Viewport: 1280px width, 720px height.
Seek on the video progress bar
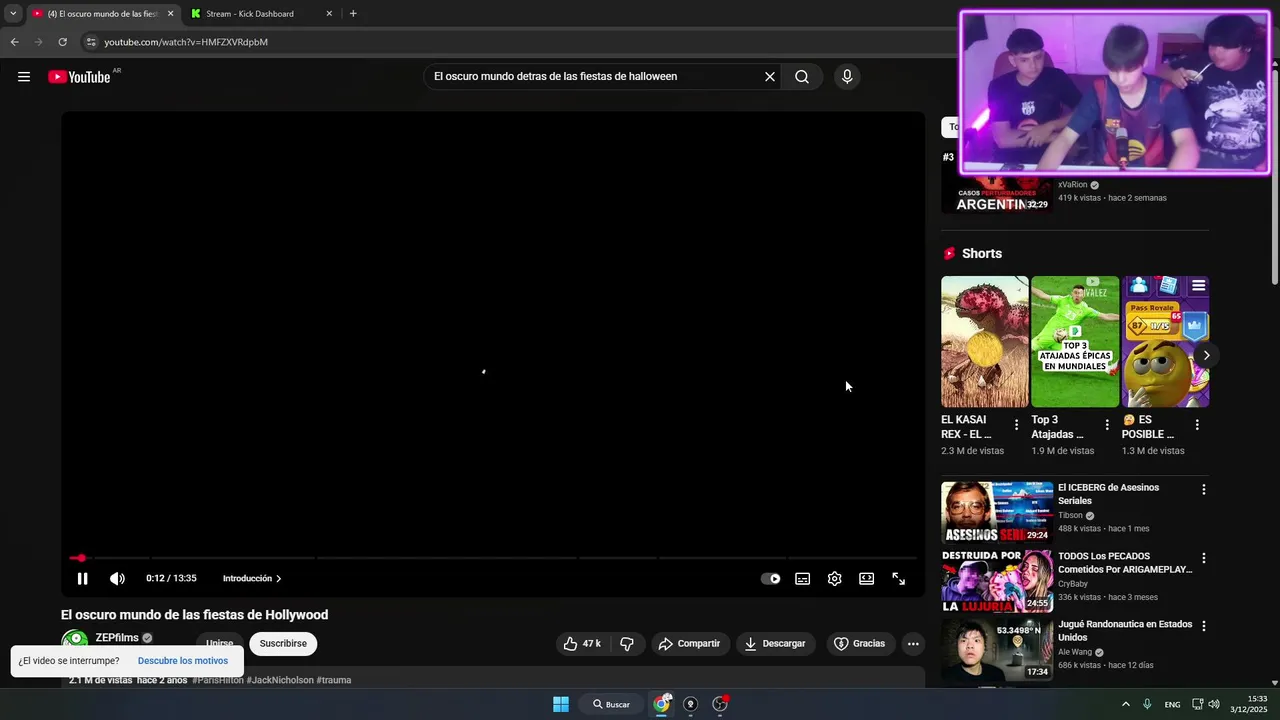coord(493,558)
